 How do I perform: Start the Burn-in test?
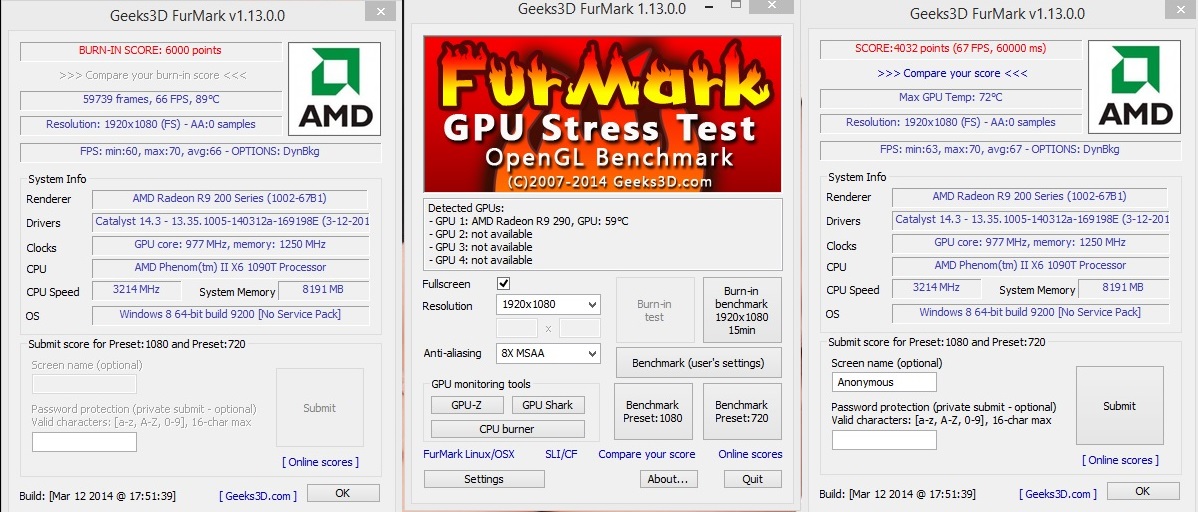655,310
